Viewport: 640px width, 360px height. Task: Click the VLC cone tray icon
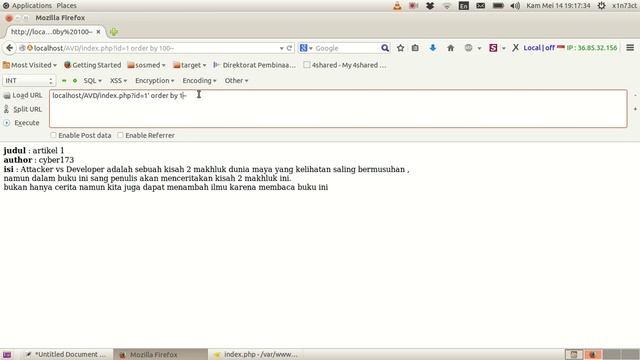pos(397,6)
